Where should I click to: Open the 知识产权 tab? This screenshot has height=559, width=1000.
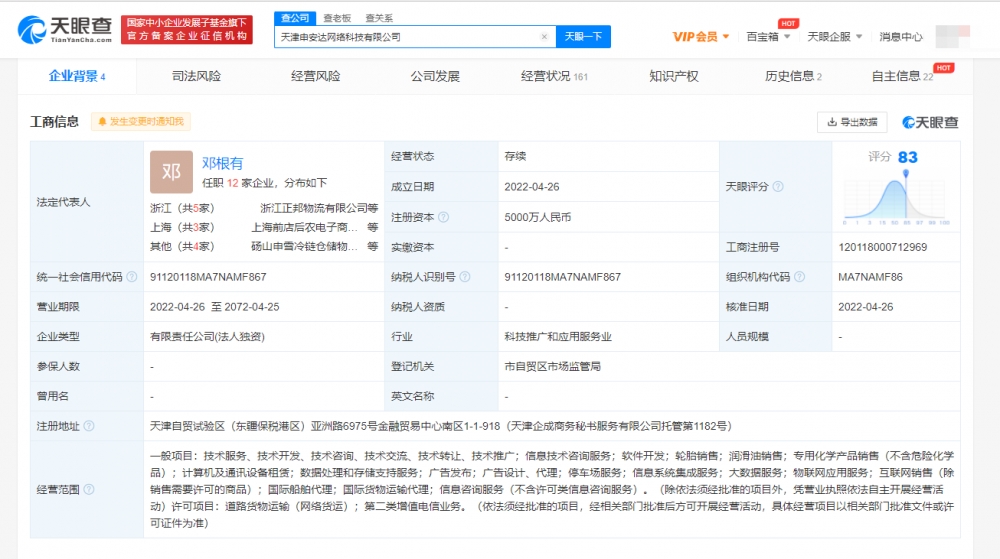tap(673, 76)
